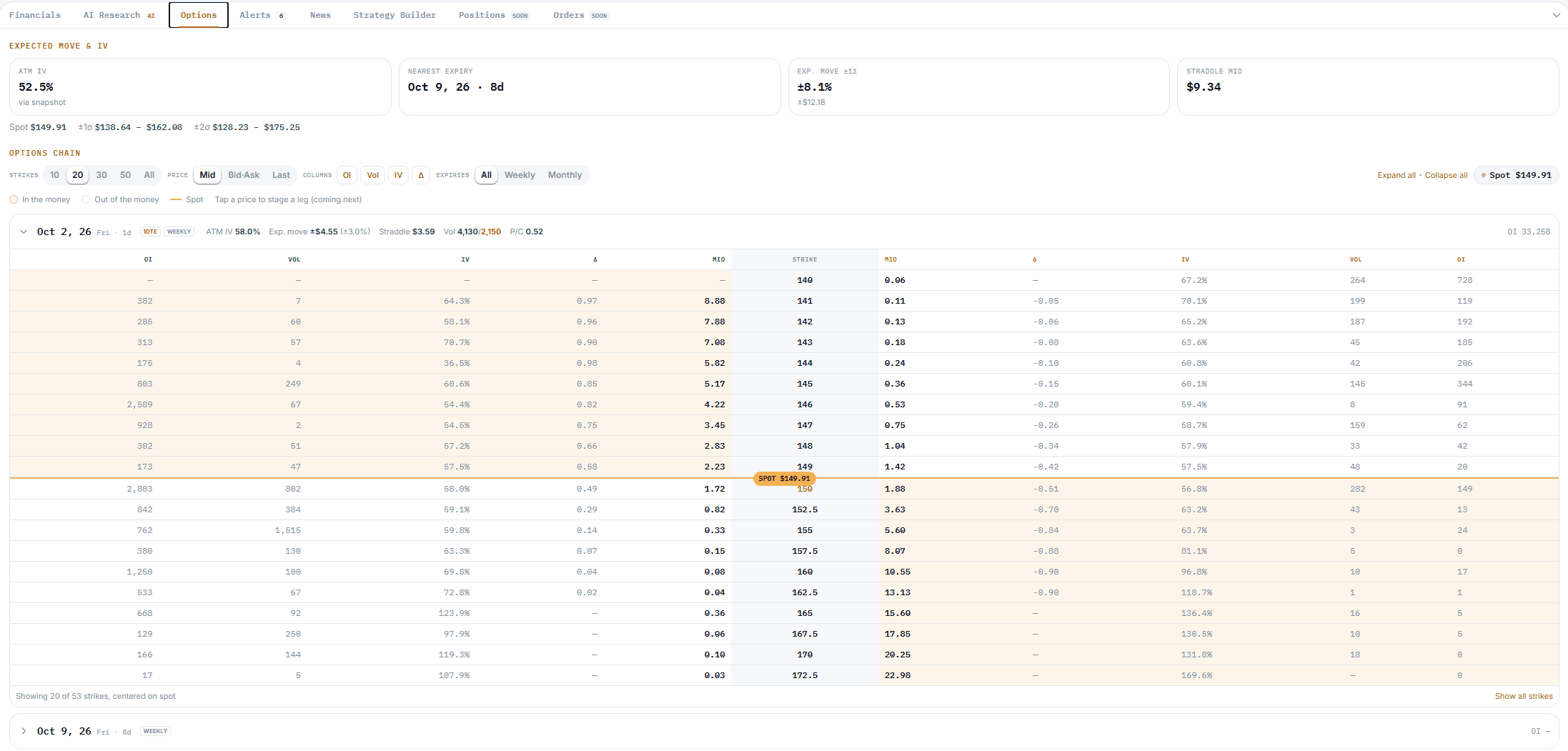Viewport: 1568px width, 751px height.
Task: Open the News tab
Action: [320, 15]
